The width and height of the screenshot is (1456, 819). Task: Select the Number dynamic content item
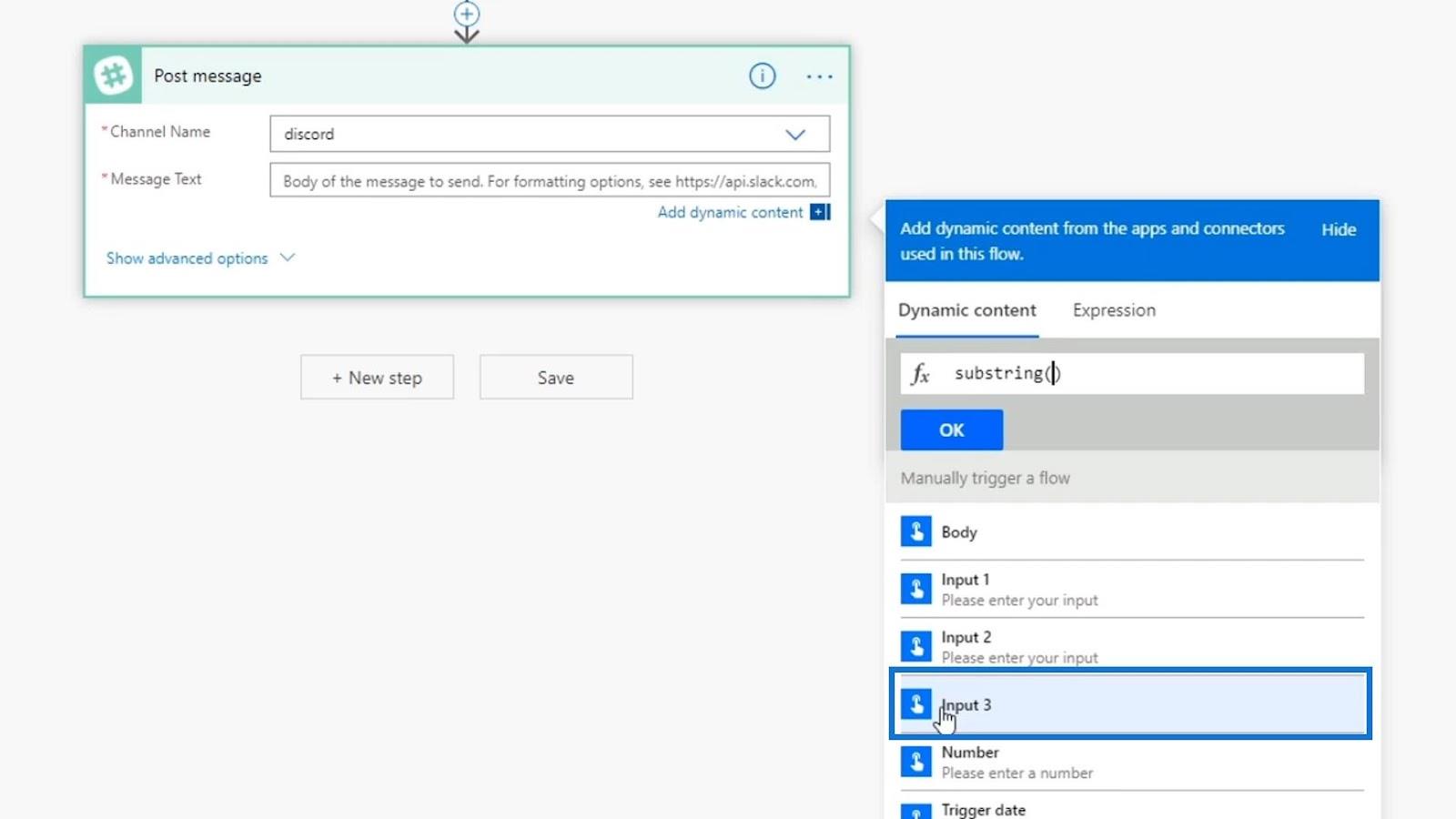pos(1132,762)
